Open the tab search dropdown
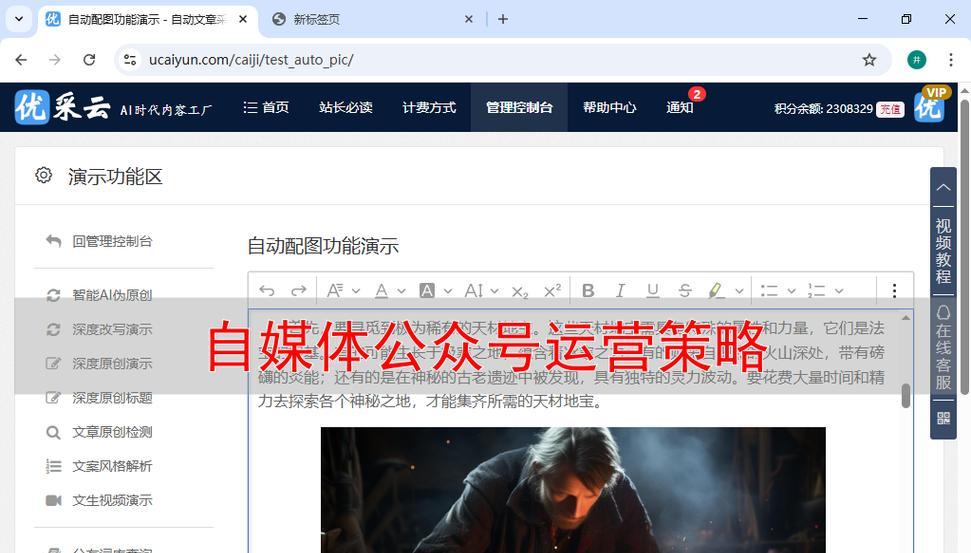971x553 pixels. pos(19,19)
